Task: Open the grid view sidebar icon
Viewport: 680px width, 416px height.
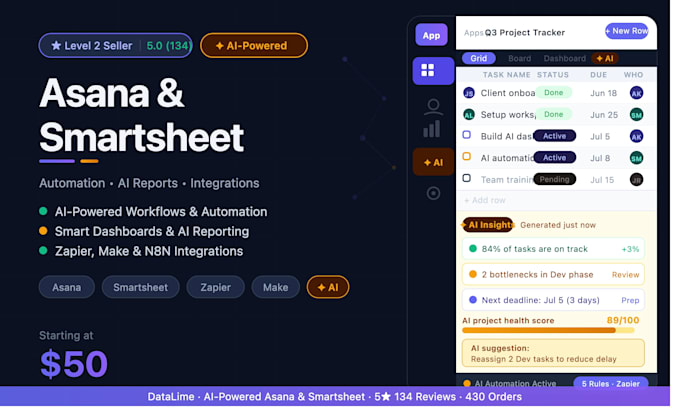Action: click(433, 71)
